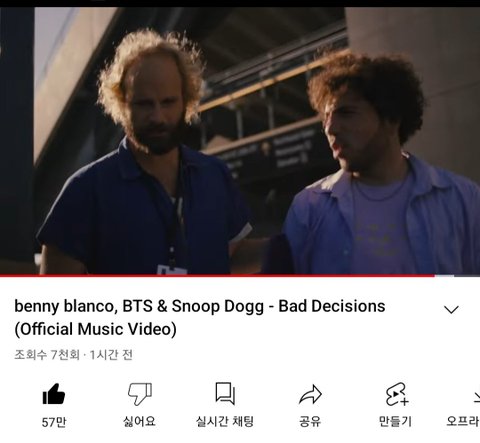This screenshot has height=443, width=480.
Task: Tap the share arrow icon
Action: (310, 394)
